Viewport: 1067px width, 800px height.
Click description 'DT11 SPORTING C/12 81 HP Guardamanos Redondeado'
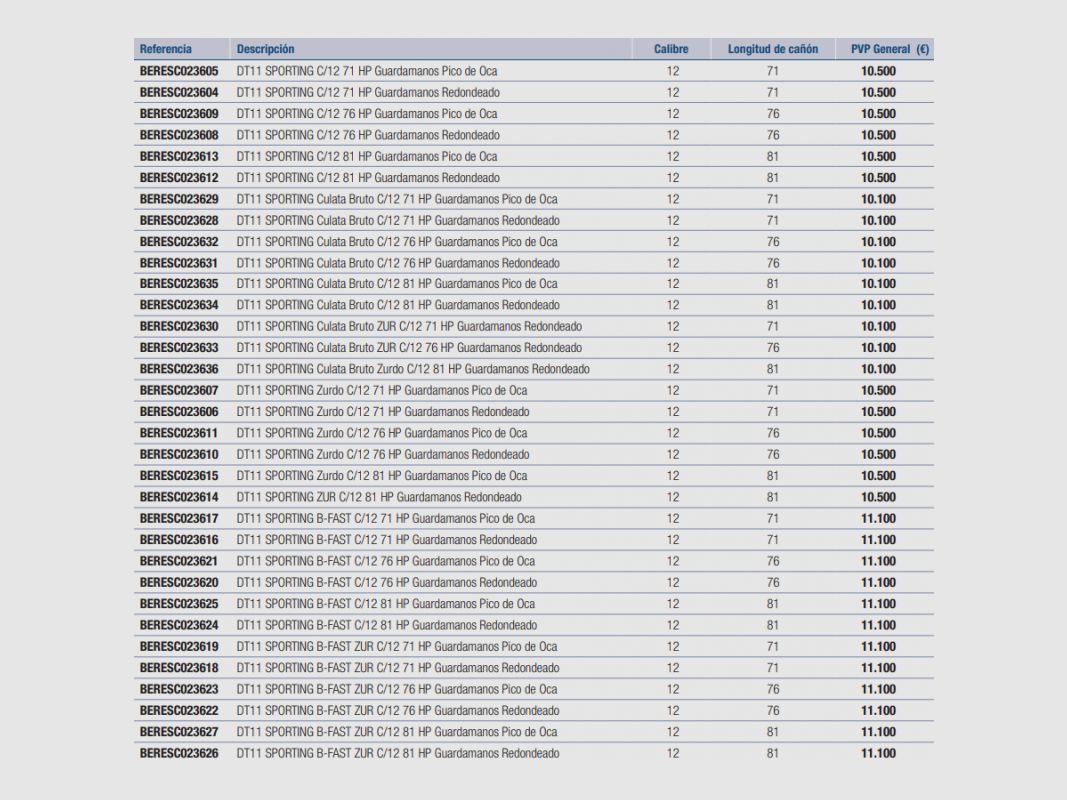tap(368, 178)
